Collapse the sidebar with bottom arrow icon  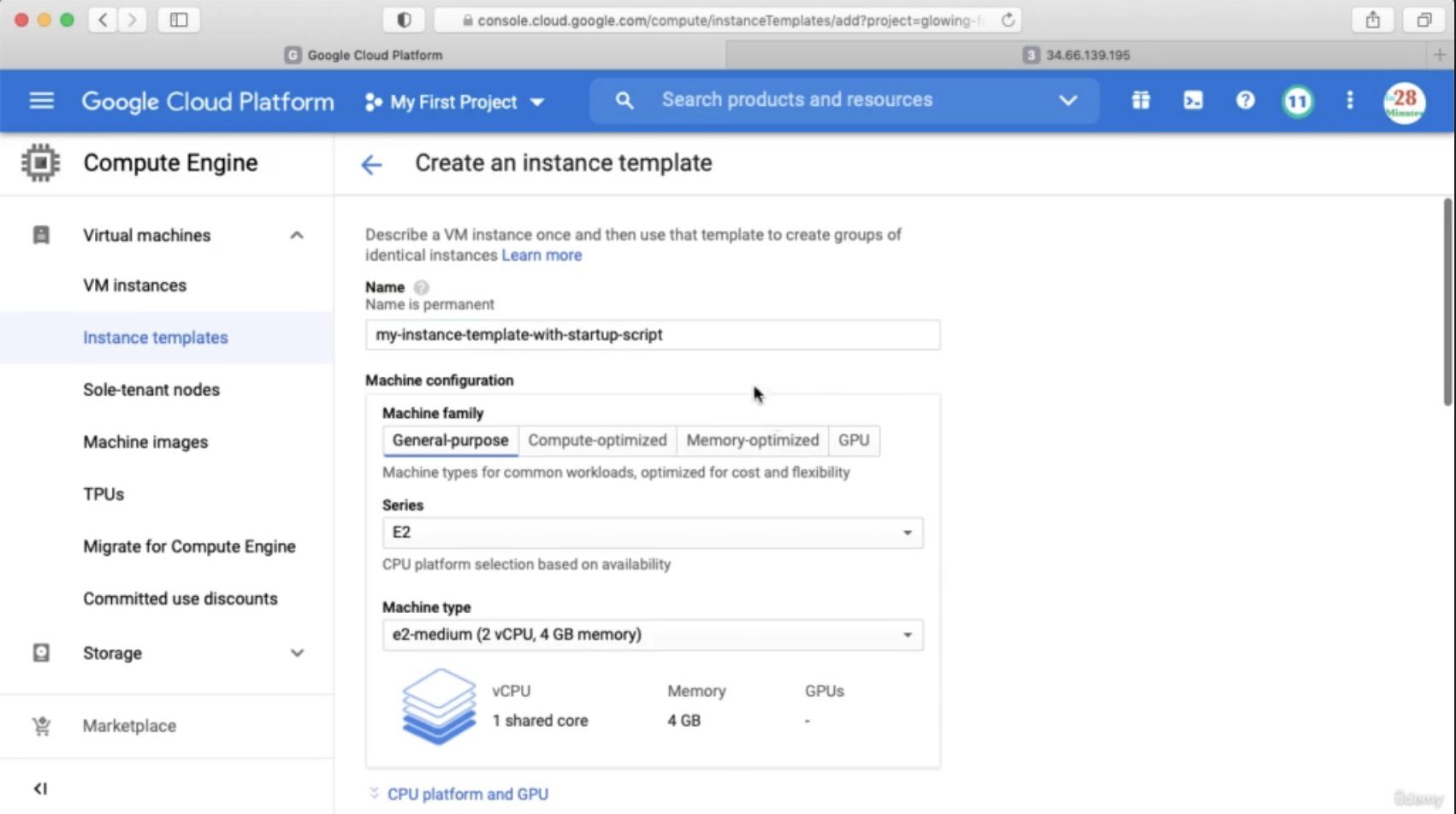pyautogui.click(x=40, y=788)
